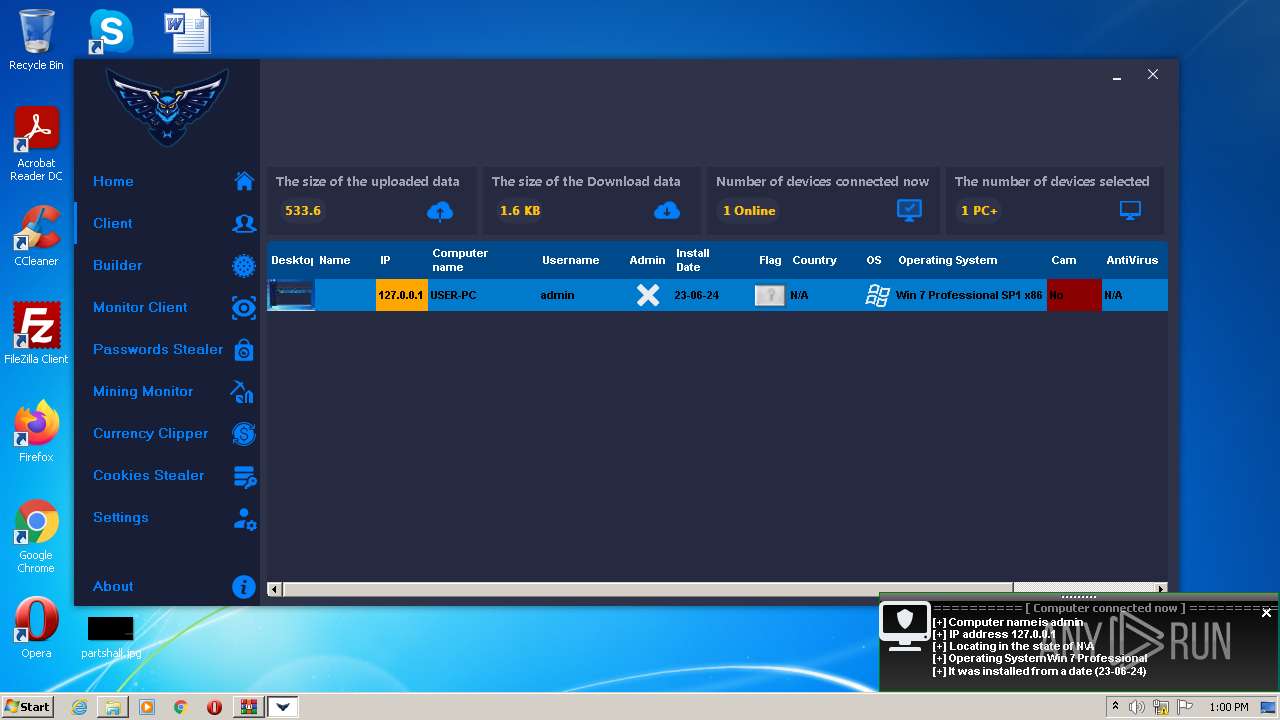Open About label in sidebar

pos(113,586)
